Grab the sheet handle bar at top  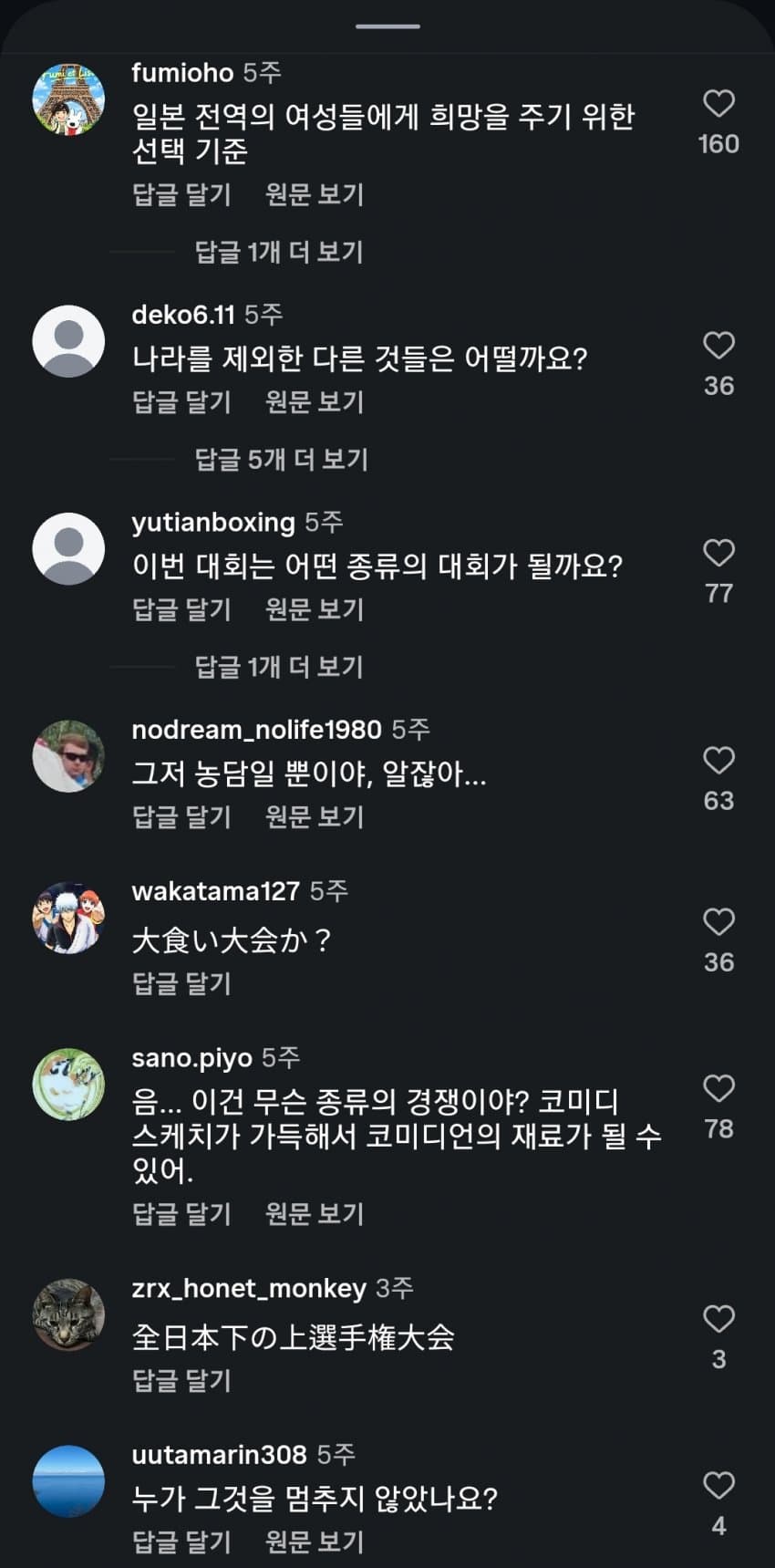(x=387, y=26)
